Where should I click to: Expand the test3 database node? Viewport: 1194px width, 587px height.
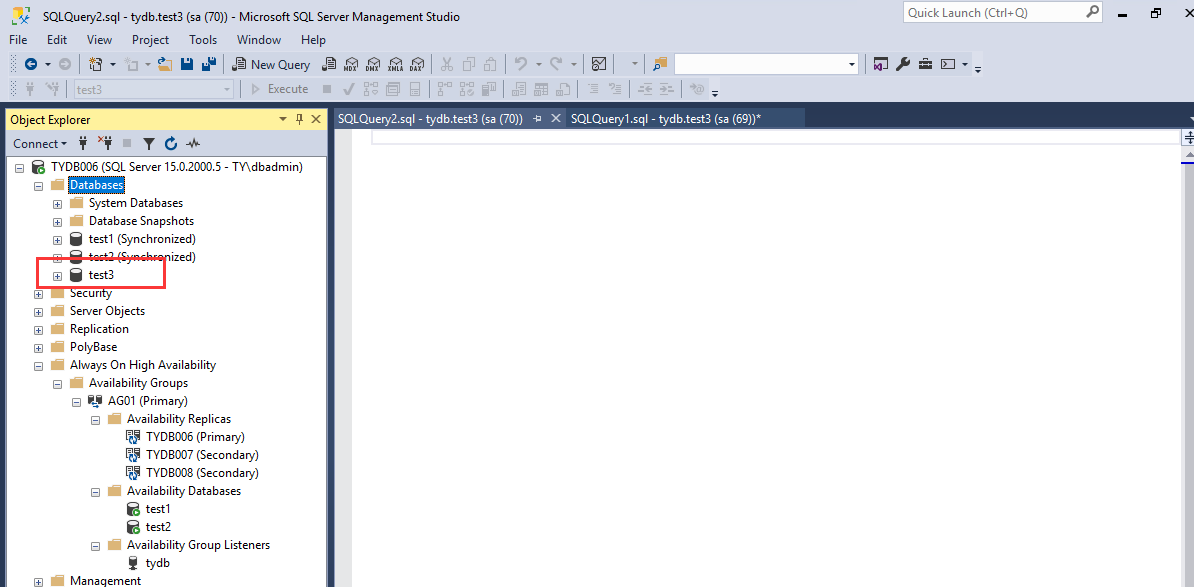coord(57,276)
